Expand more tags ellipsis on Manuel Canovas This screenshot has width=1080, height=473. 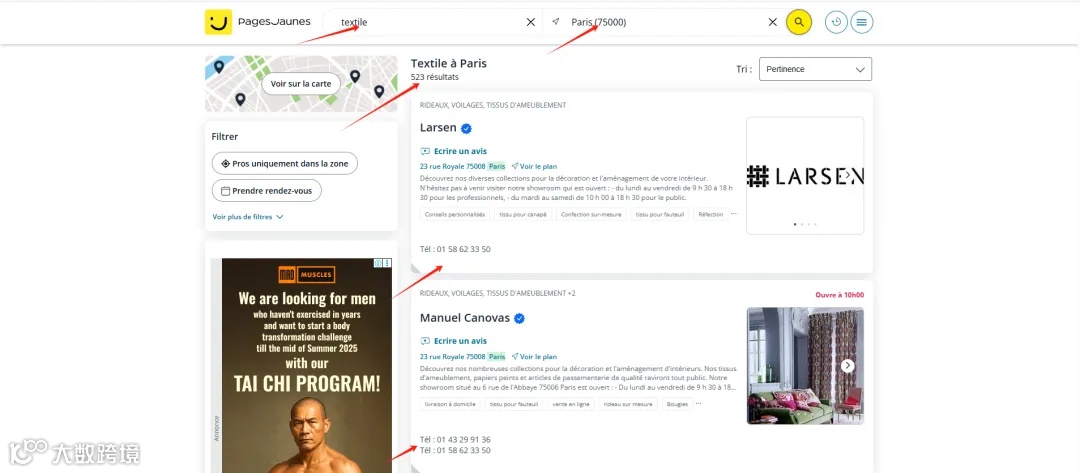click(x=698, y=403)
